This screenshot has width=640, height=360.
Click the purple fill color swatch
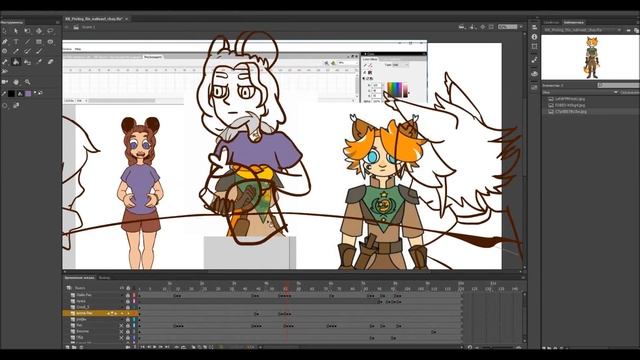[x=28, y=93]
